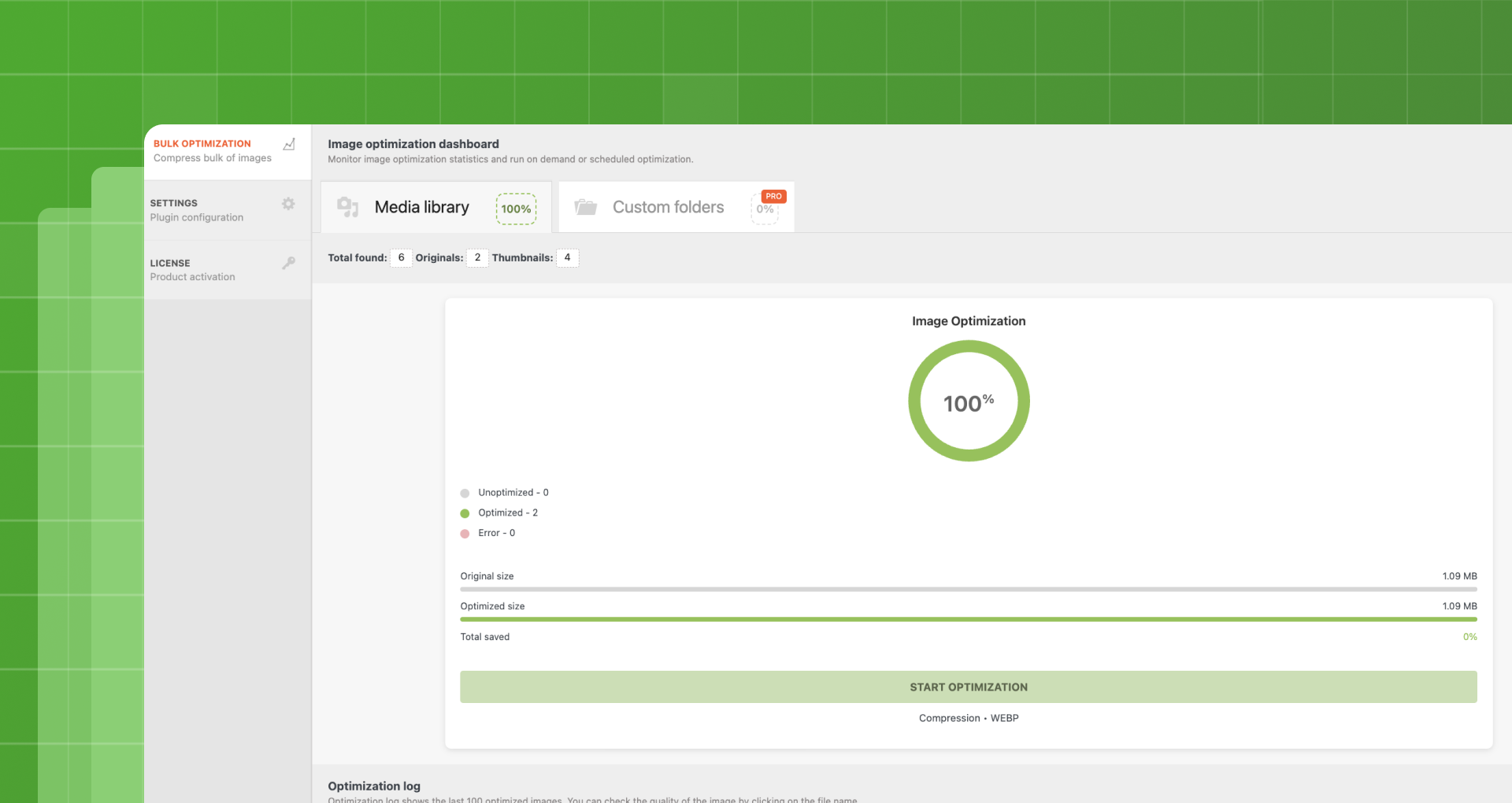Click the PRO badge on Custom folders
Viewport: 1512px width, 803px height.
[x=773, y=196]
